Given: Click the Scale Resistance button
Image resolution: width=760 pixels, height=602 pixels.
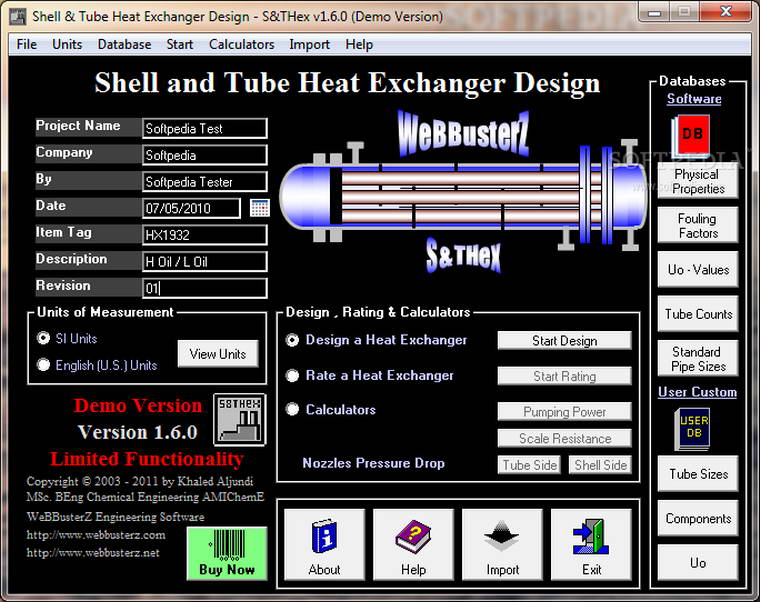Looking at the screenshot, I should pos(564,438).
